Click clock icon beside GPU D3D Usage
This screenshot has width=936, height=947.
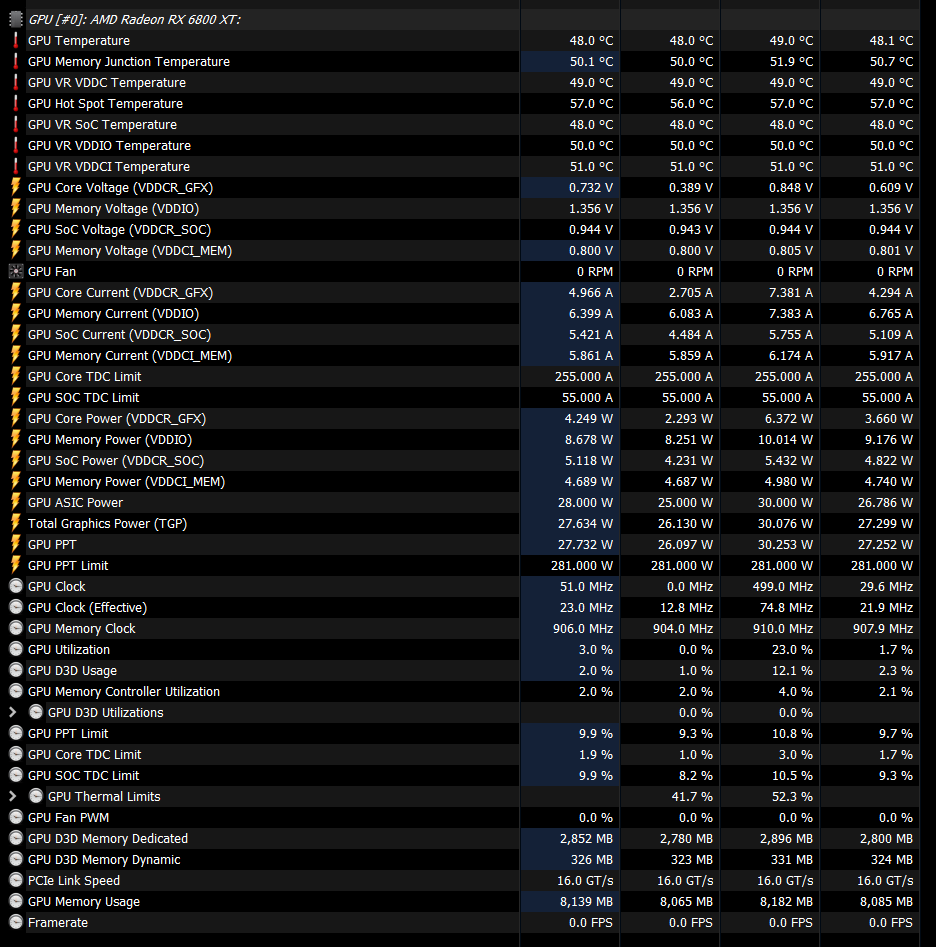click(x=16, y=670)
